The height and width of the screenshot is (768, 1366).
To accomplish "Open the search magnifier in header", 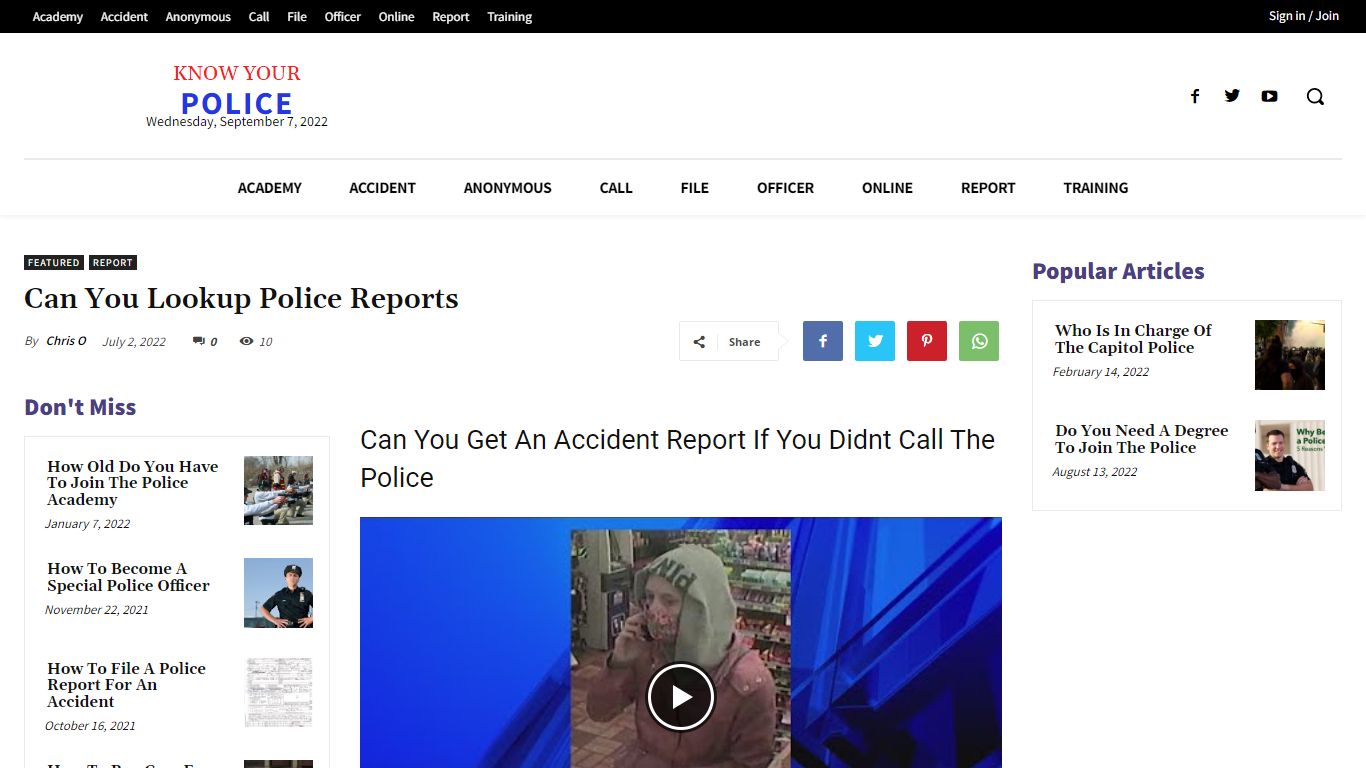I will pos(1315,96).
